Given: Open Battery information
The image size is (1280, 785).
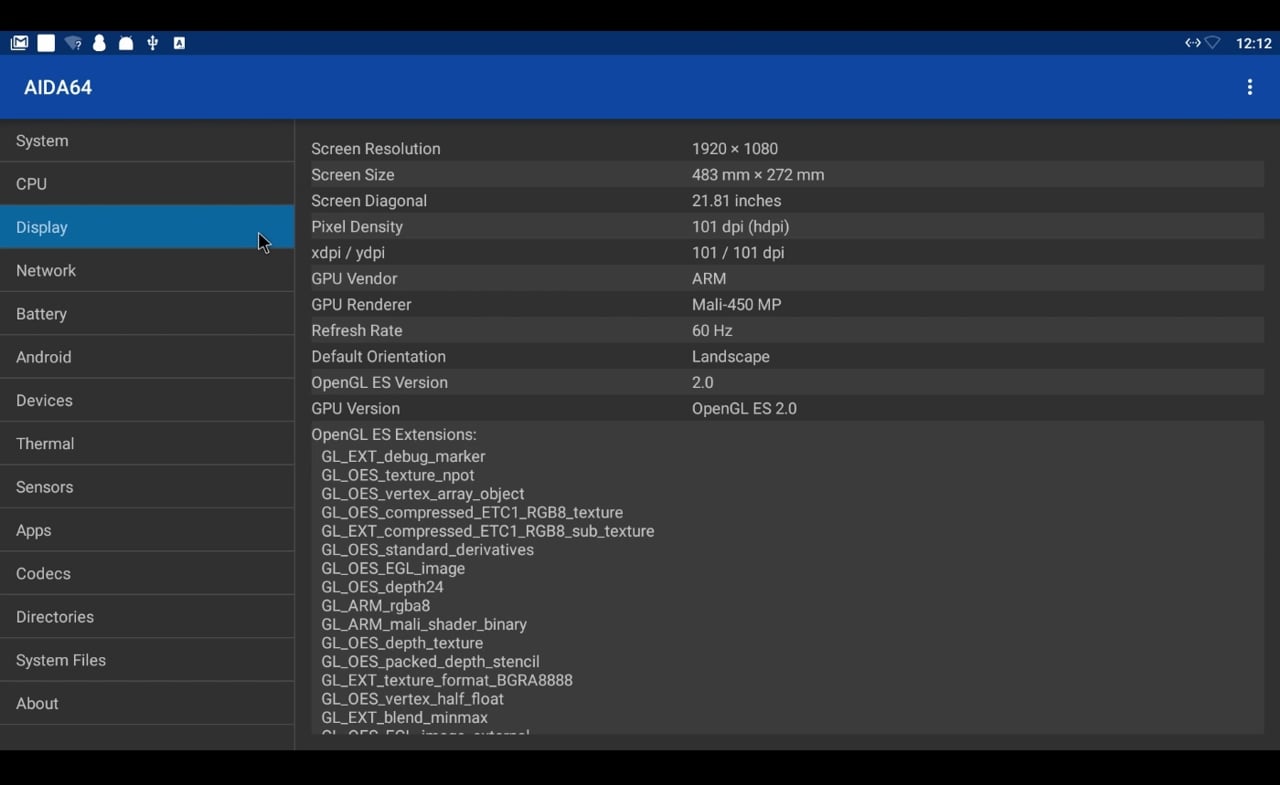Looking at the screenshot, I should point(147,314).
